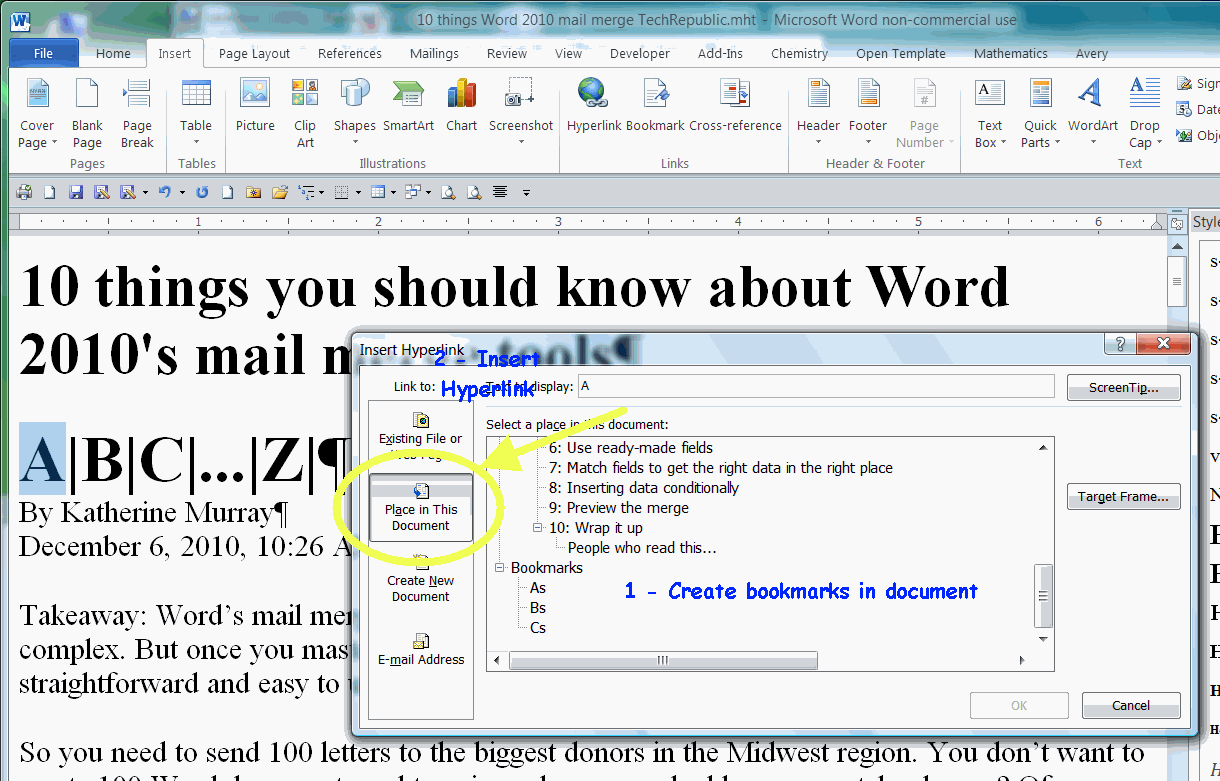Open the Chemistry ribbon tab
Image resolution: width=1220 pixels, height=781 pixels.
pos(798,53)
